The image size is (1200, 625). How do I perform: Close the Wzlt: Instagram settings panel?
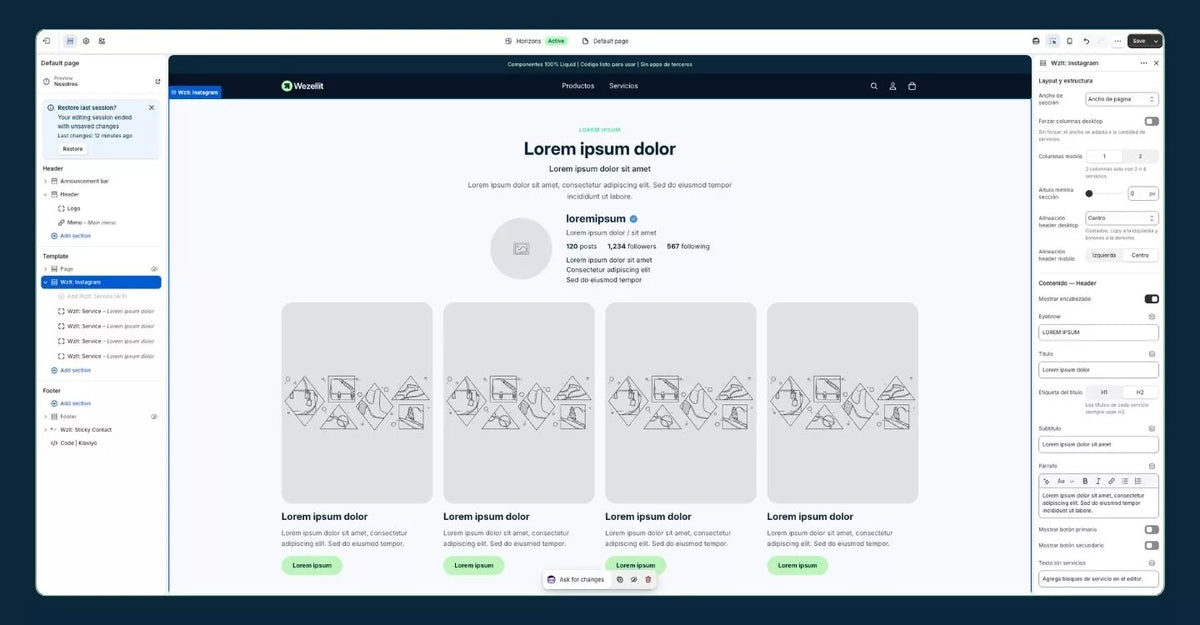(x=1156, y=63)
